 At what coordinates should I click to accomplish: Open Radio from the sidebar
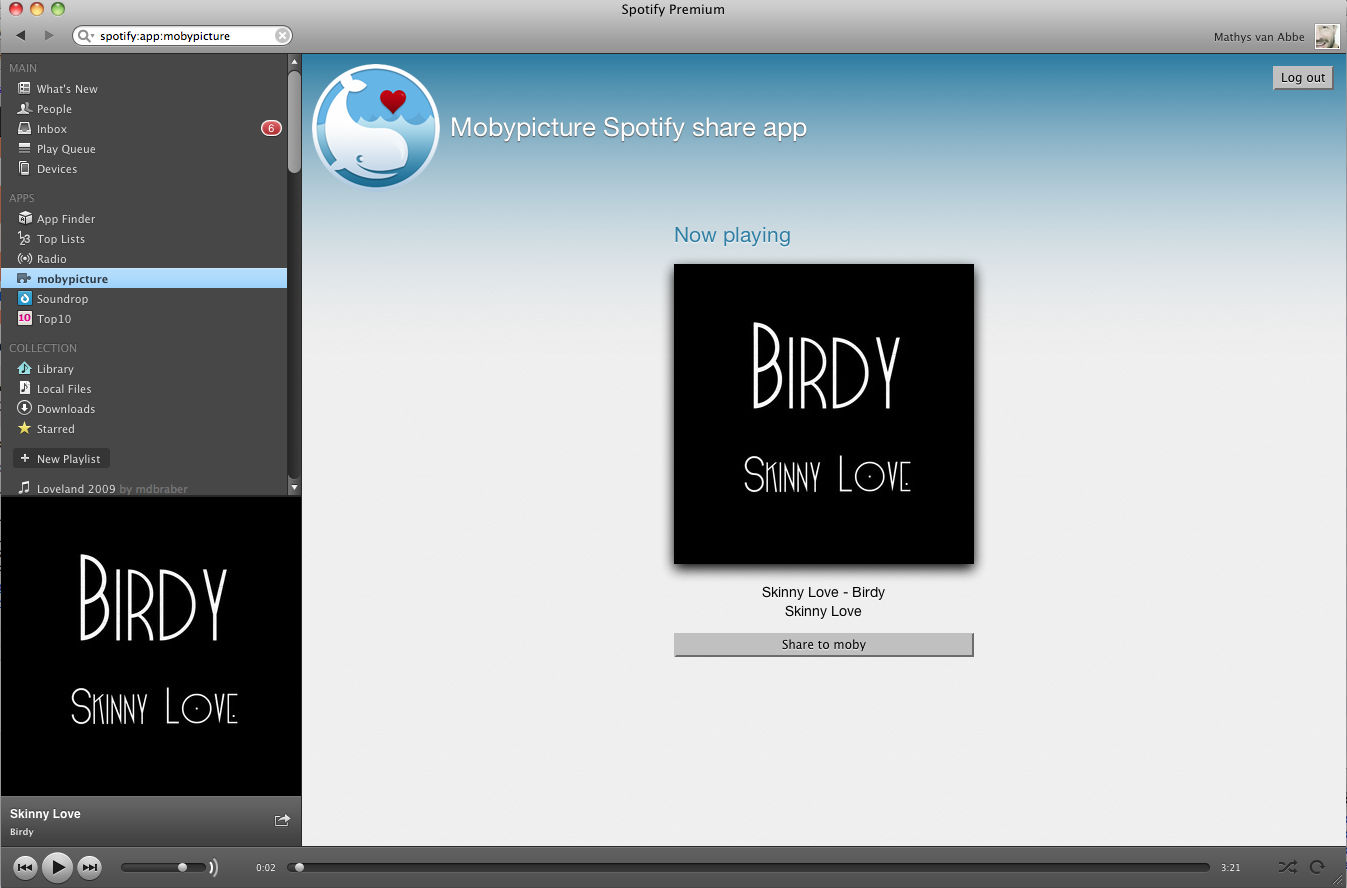tap(51, 259)
